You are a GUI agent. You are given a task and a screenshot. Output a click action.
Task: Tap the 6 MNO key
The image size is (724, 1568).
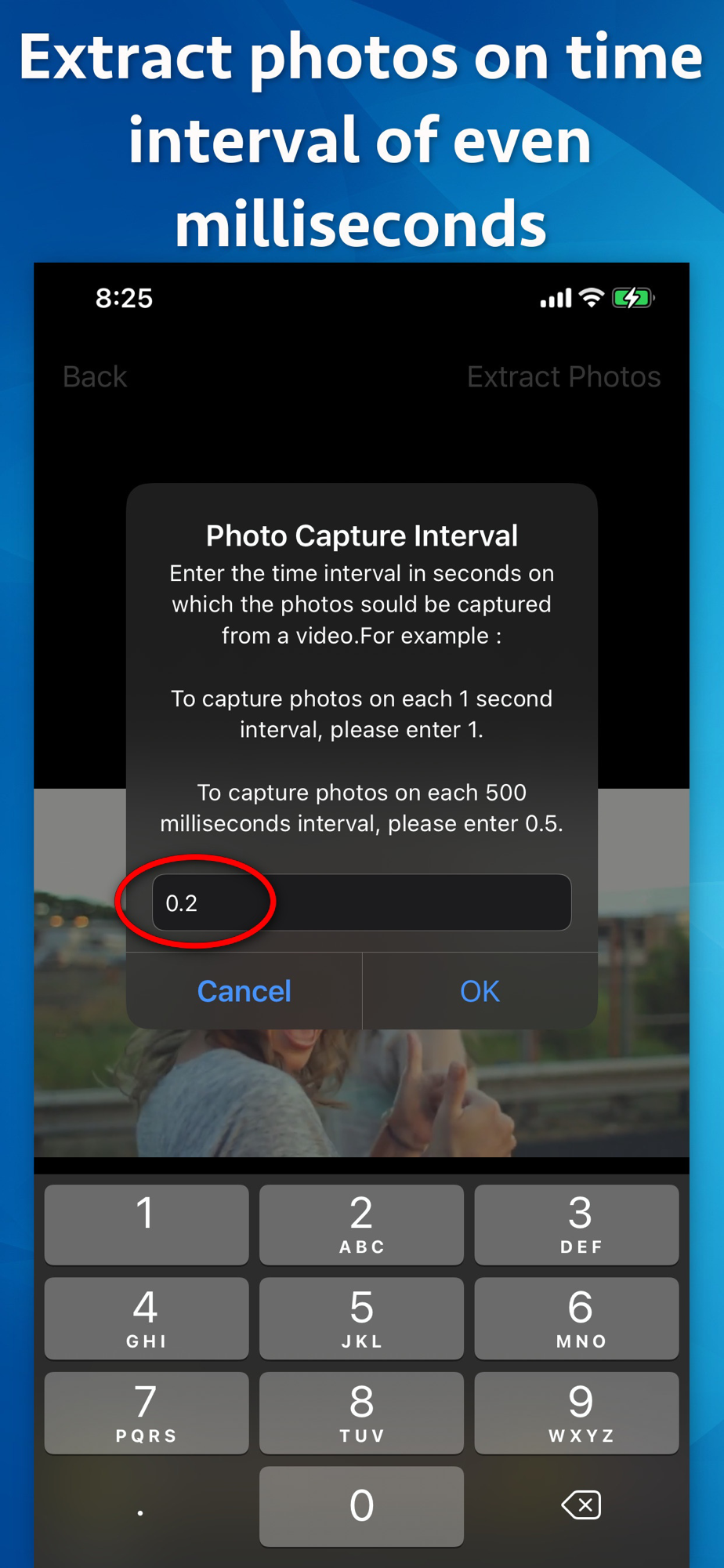[577, 1318]
